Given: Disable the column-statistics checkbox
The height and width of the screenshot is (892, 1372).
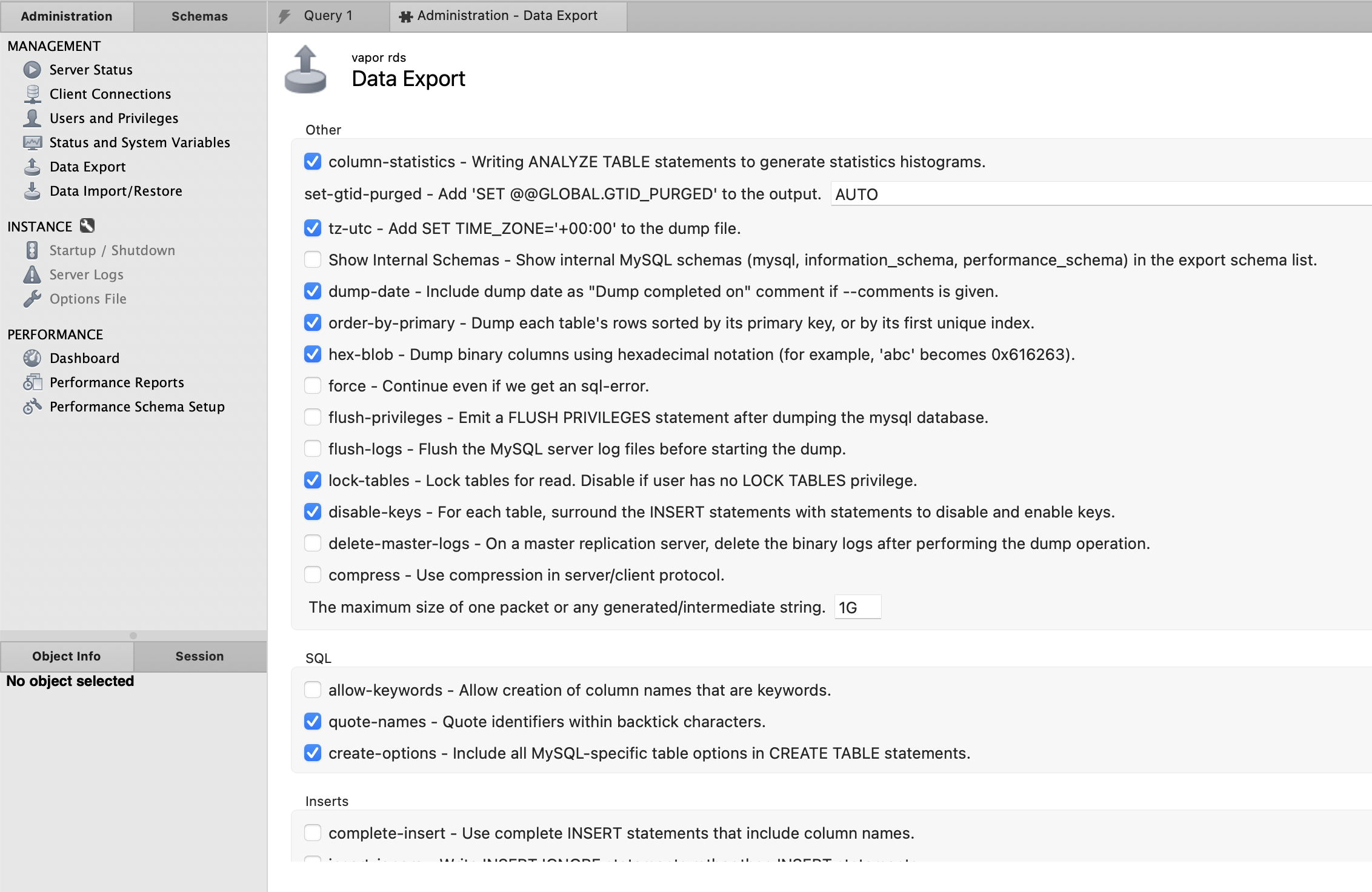Looking at the screenshot, I should pyautogui.click(x=313, y=162).
